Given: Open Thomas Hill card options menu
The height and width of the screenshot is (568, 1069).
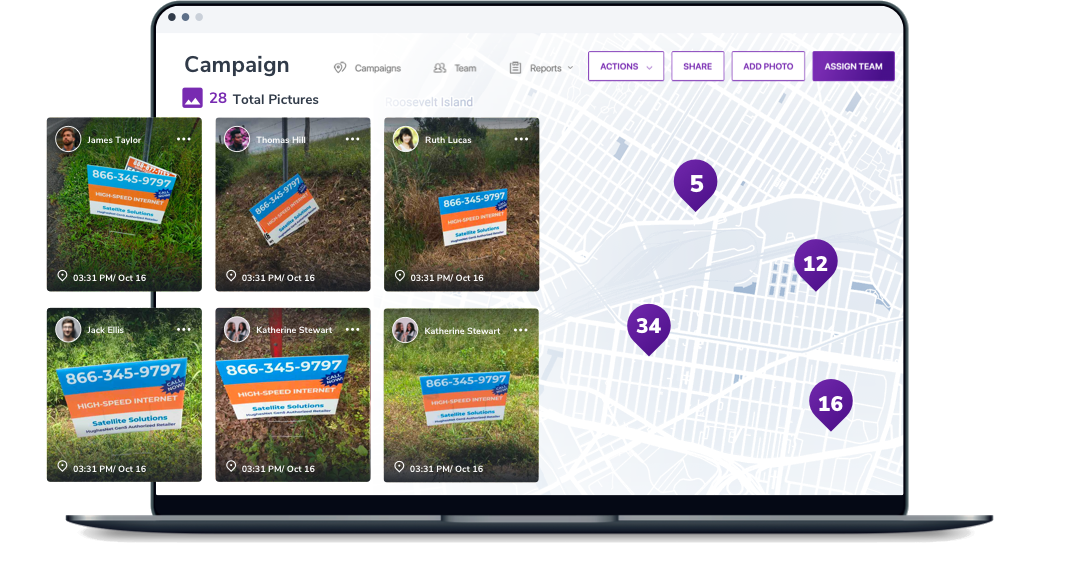Looking at the screenshot, I should (352, 139).
